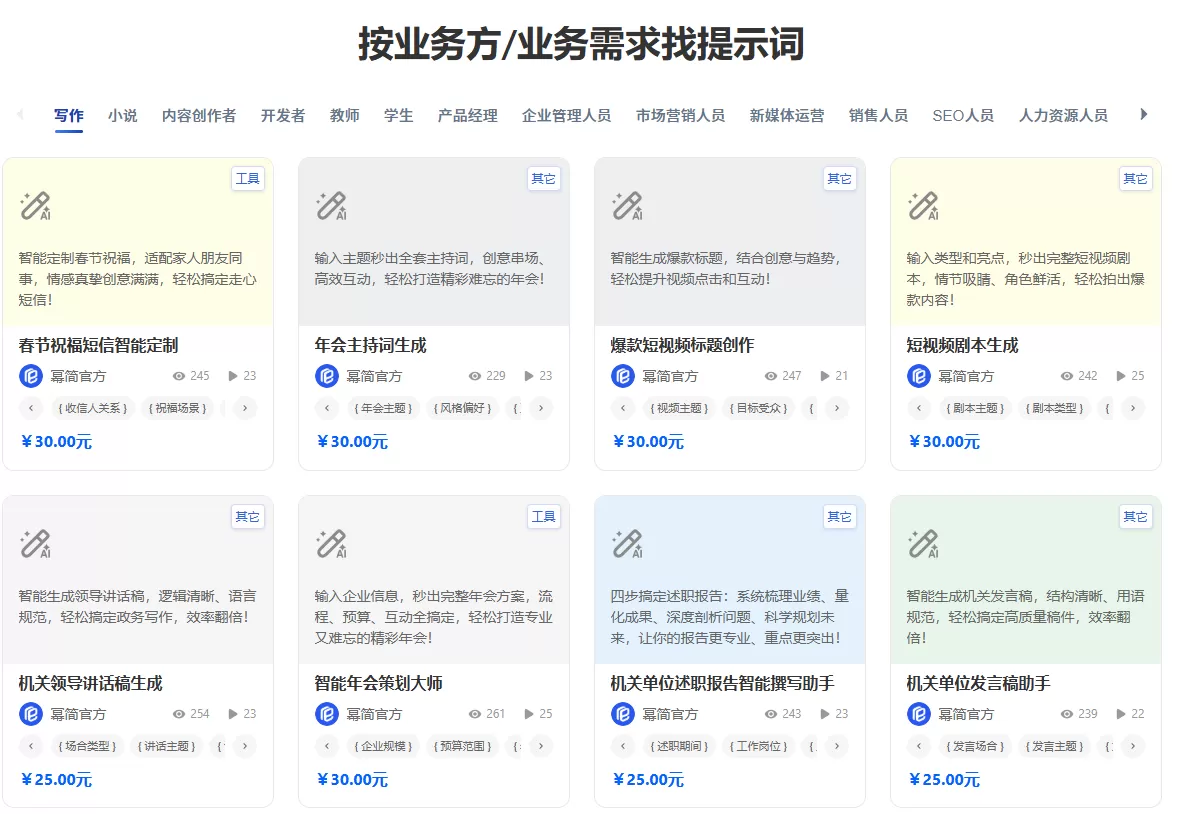Click the 幂简官方 publisher icon under 年会主持词生成

point(326,376)
